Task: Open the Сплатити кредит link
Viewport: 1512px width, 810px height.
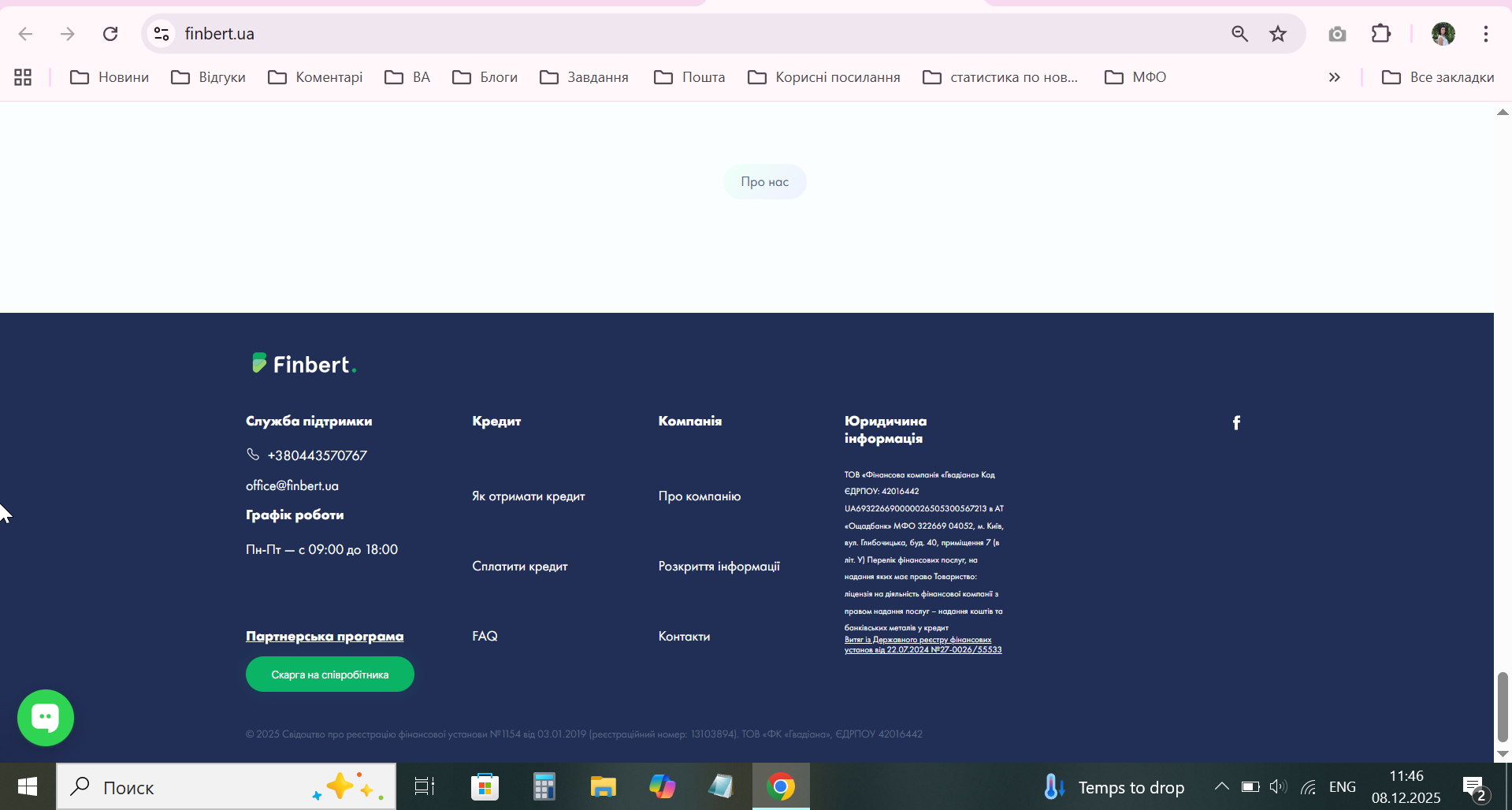Action: pyautogui.click(x=520, y=567)
